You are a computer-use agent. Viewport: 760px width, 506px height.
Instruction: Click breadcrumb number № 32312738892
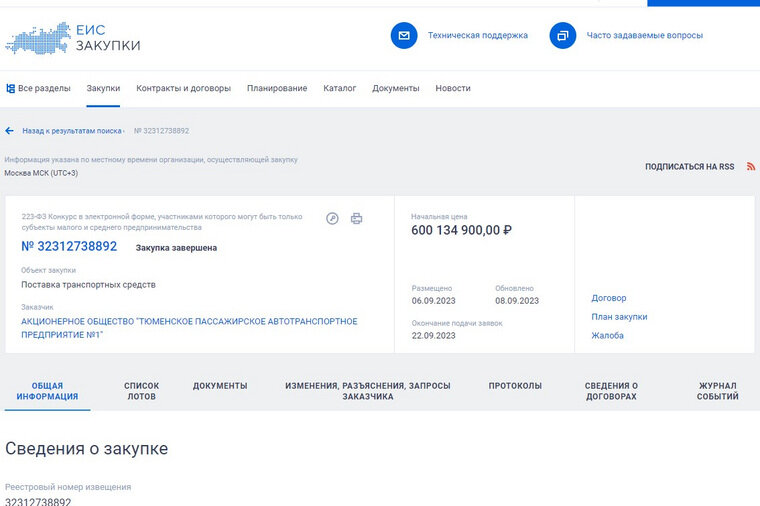point(161,131)
